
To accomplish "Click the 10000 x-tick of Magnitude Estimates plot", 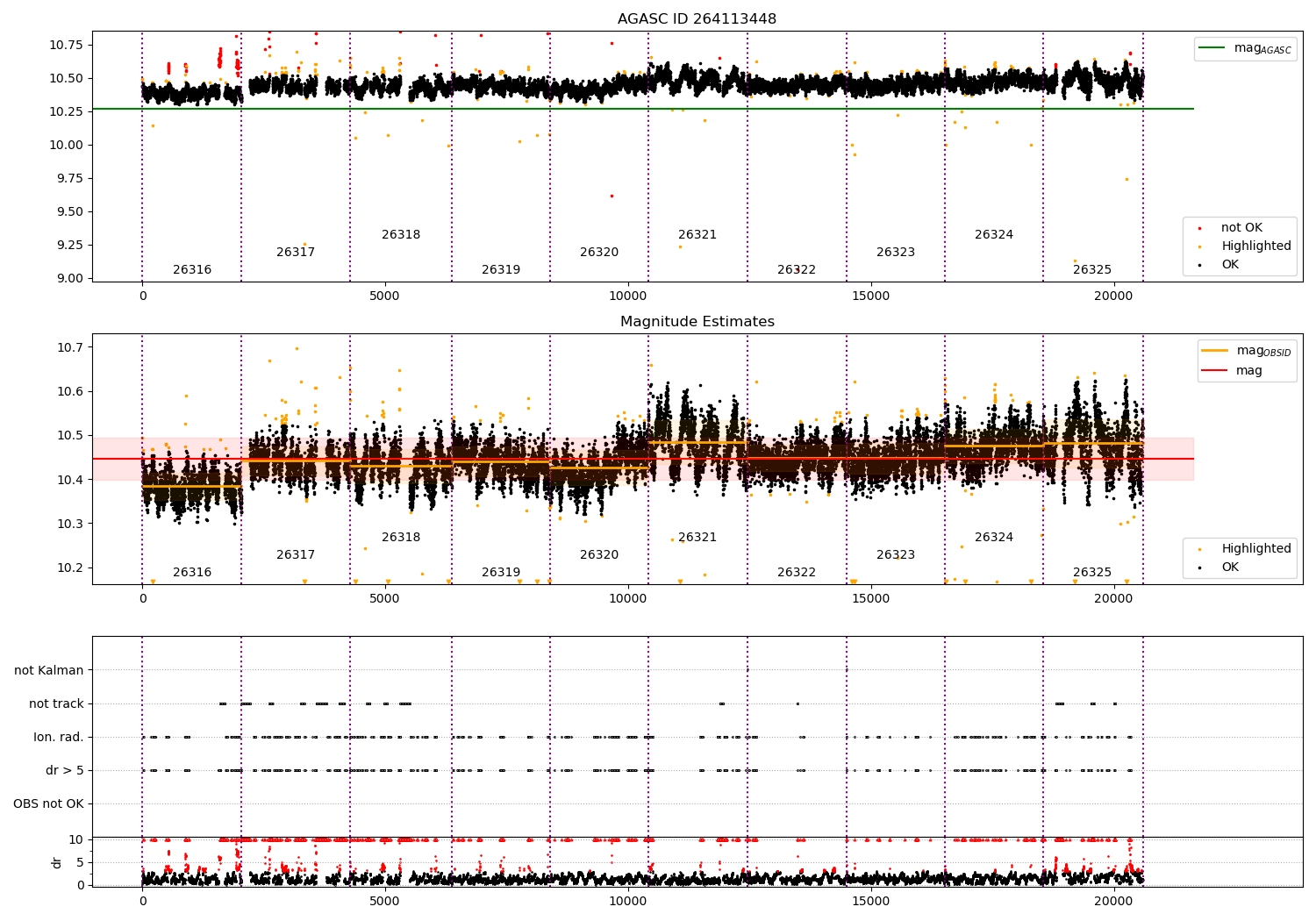I will pyautogui.click(x=628, y=599).
